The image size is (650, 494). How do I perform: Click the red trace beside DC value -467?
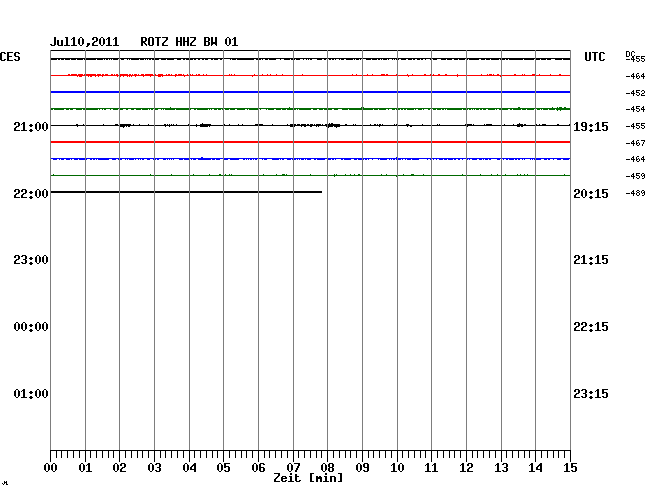point(310,142)
